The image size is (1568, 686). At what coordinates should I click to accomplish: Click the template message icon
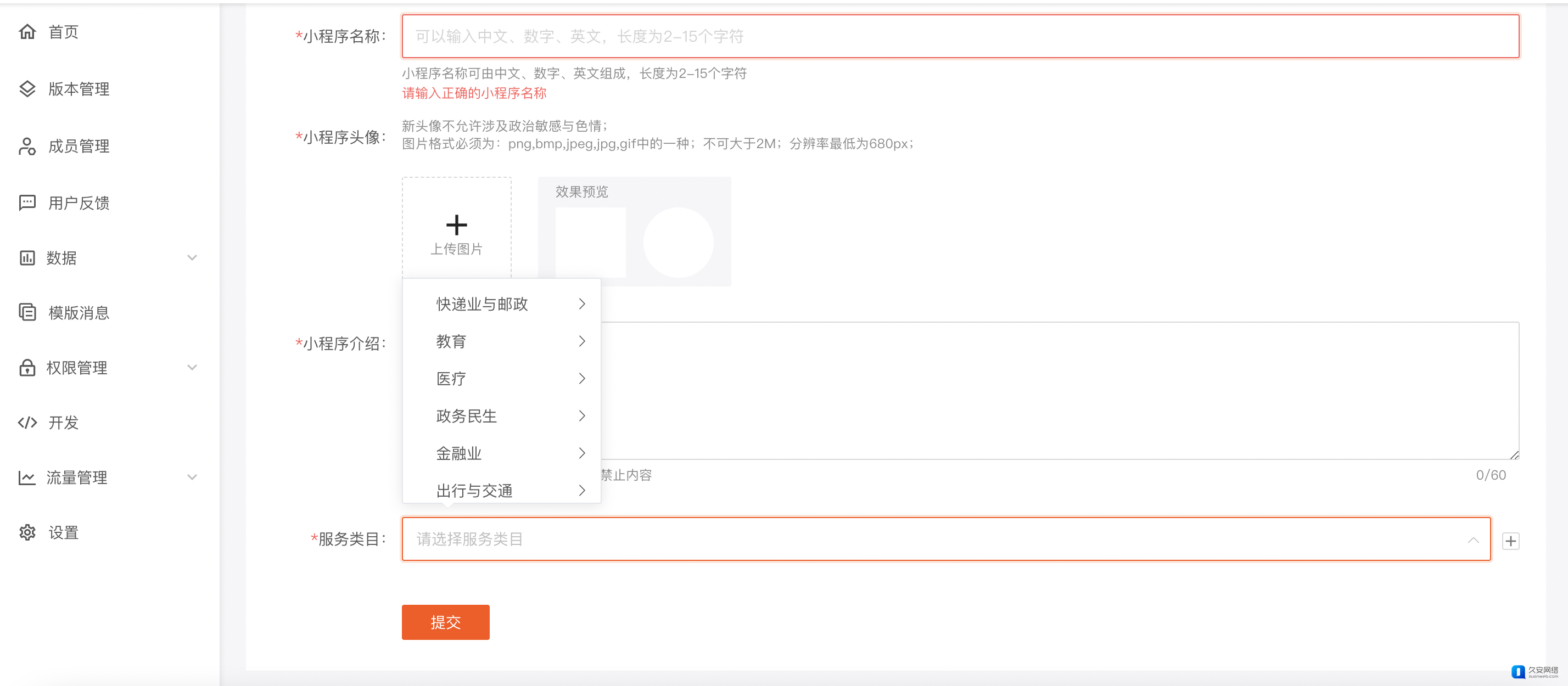tap(27, 312)
